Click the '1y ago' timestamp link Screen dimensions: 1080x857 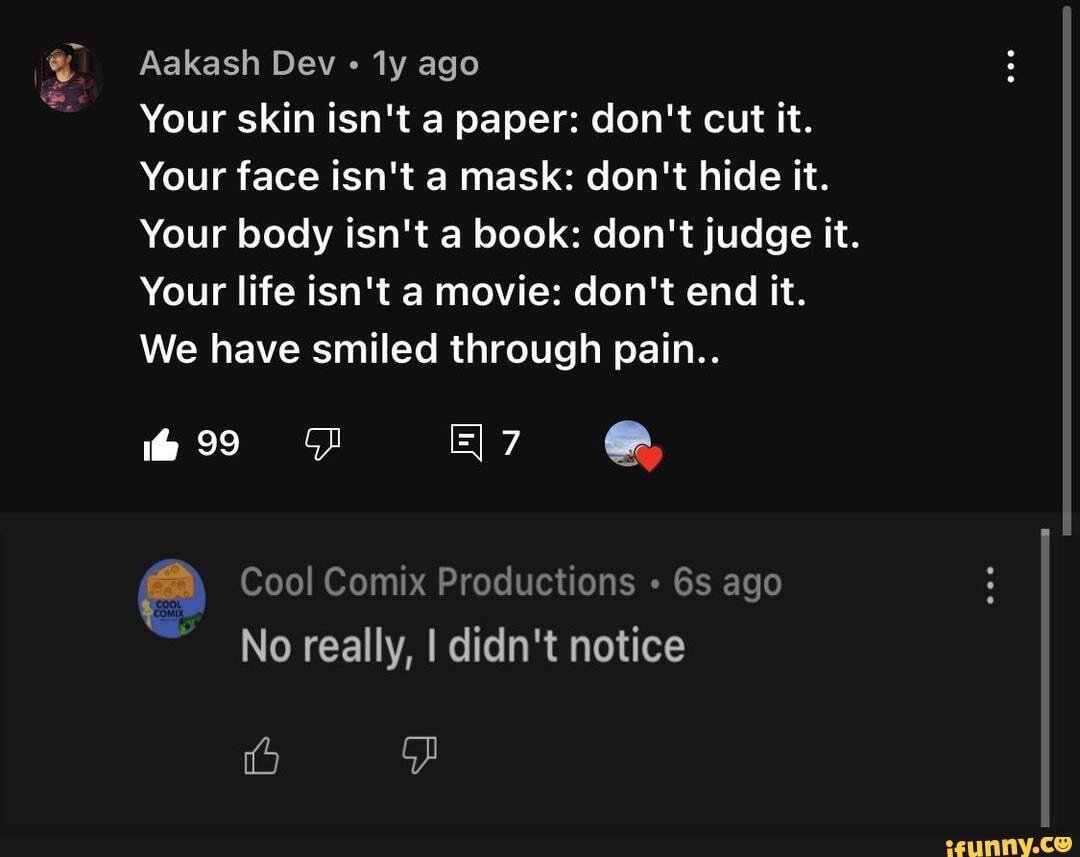click(x=424, y=62)
